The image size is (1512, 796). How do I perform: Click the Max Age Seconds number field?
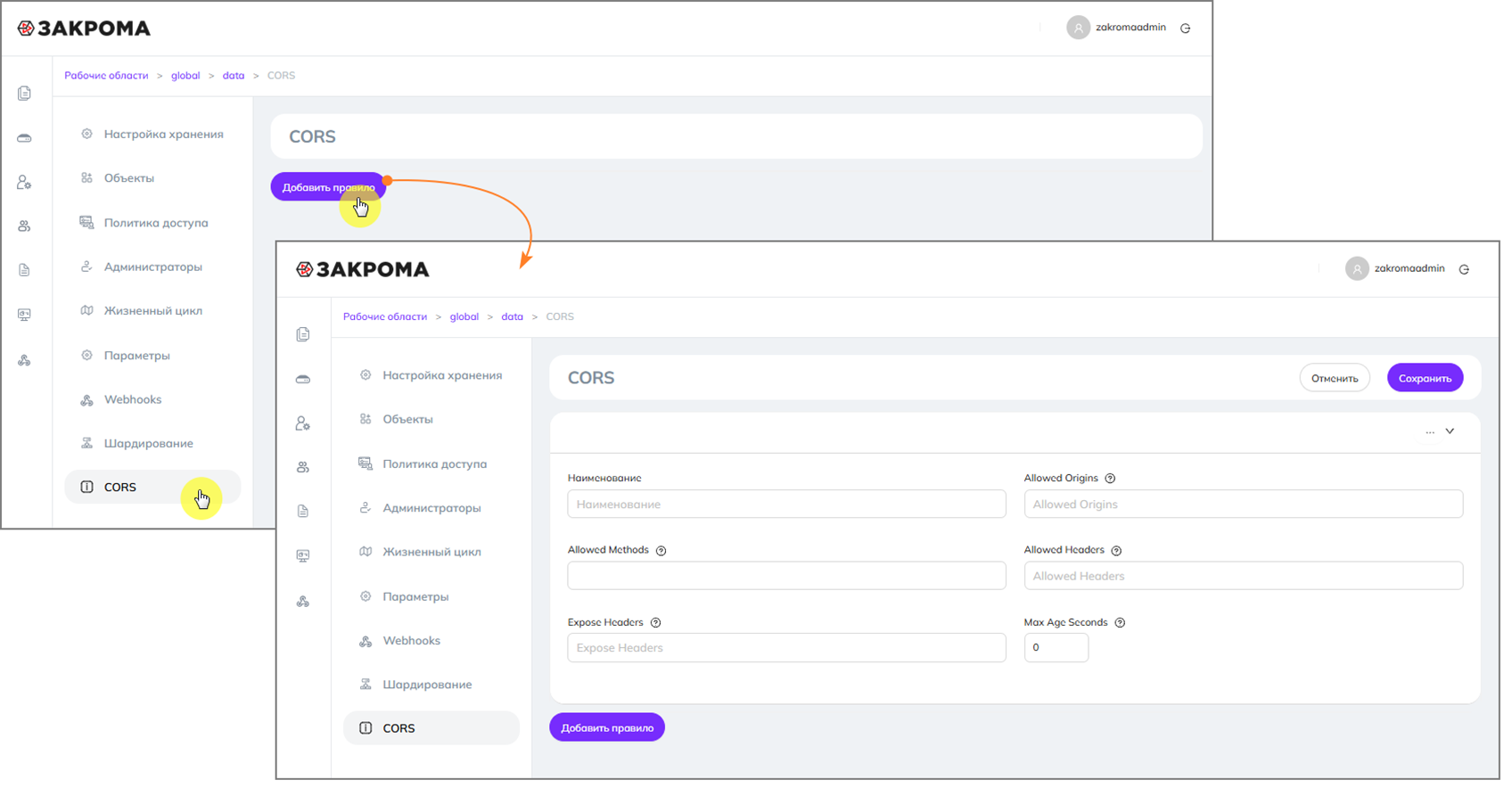point(1056,648)
